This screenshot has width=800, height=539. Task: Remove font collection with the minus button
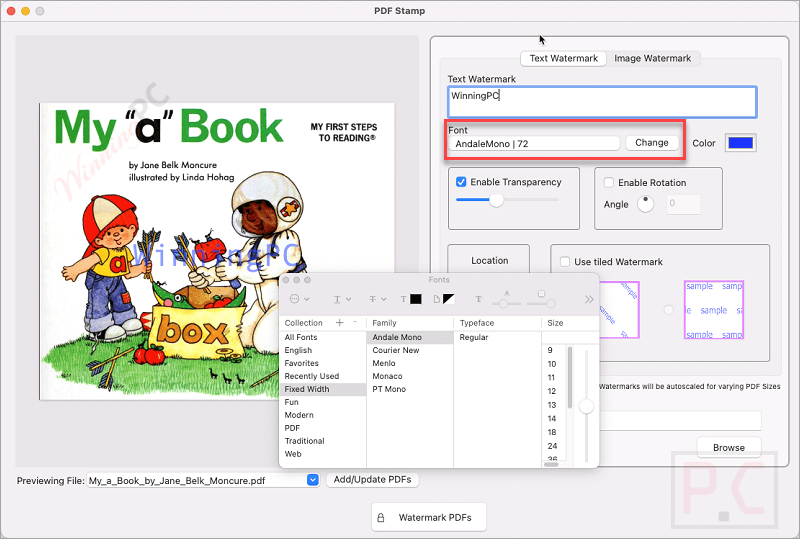click(x=355, y=323)
